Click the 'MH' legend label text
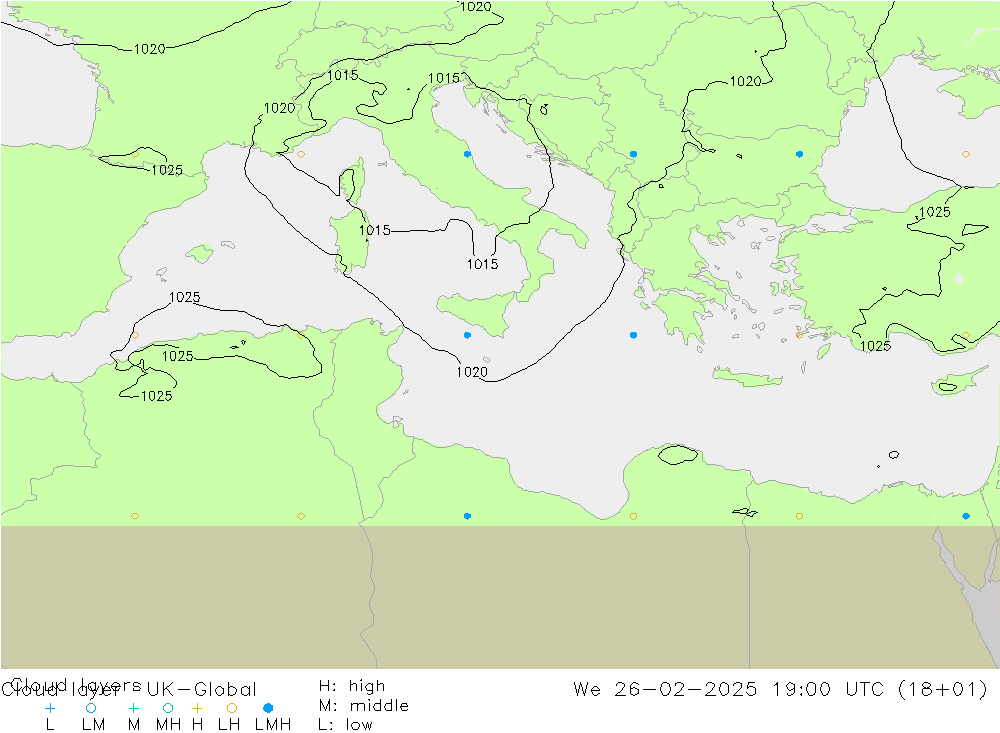Image resolution: width=1000 pixels, height=733 pixels. click(x=168, y=725)
